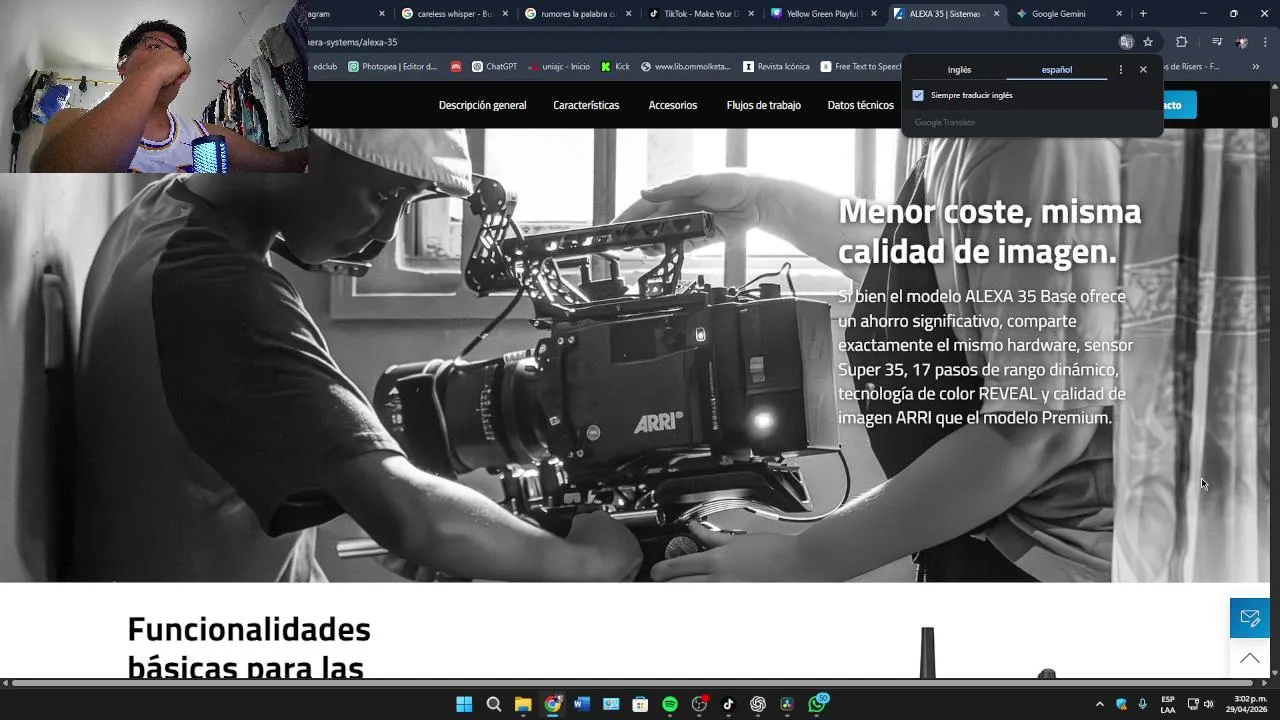Viewport: 1280px width, 720px height.
Task: Open the Kick bookmark
Action: [x=615, y=67]
